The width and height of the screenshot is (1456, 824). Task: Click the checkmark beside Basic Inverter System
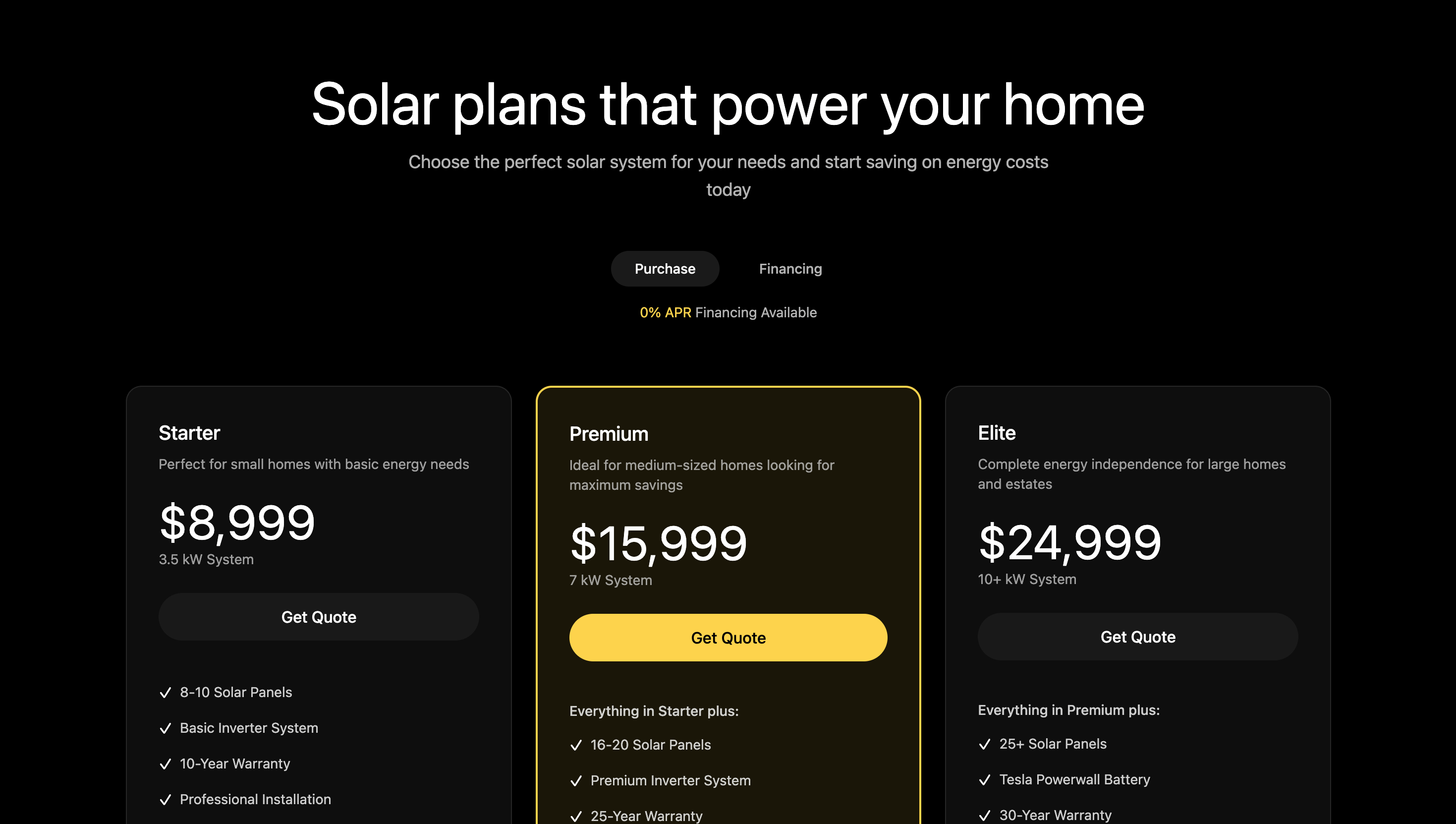[x=166, y=728]
